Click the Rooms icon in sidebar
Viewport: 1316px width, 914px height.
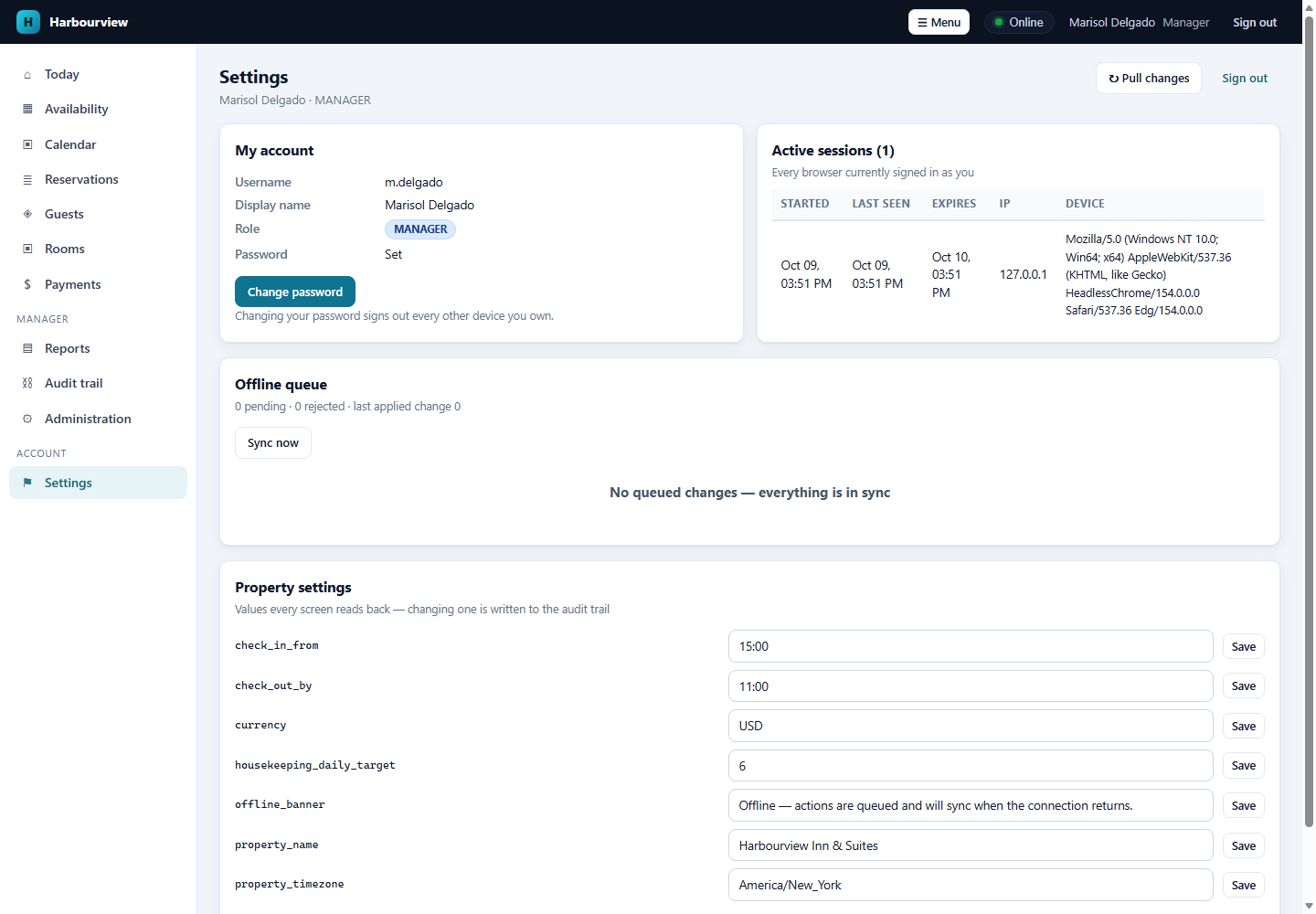pyautogui.click(x=27, y=250)
